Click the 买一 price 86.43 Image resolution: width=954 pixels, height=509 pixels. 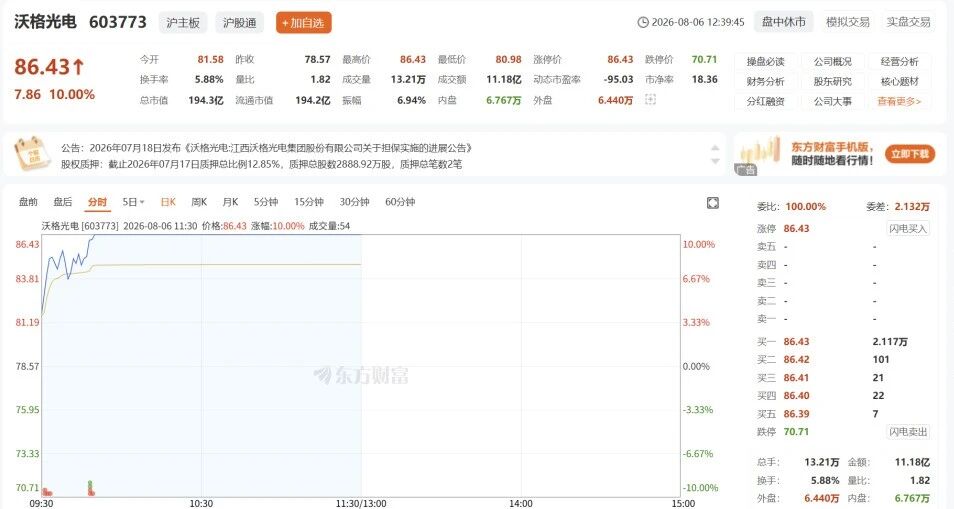tap(796, 342)
